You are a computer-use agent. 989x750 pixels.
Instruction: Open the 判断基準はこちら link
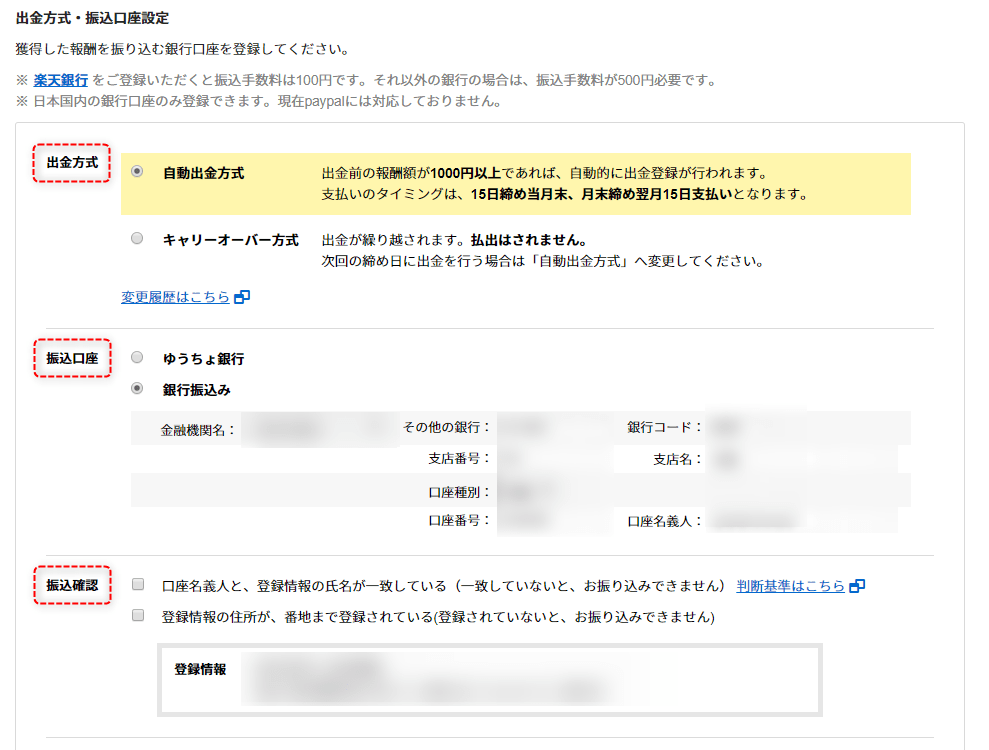pos(790,586)
